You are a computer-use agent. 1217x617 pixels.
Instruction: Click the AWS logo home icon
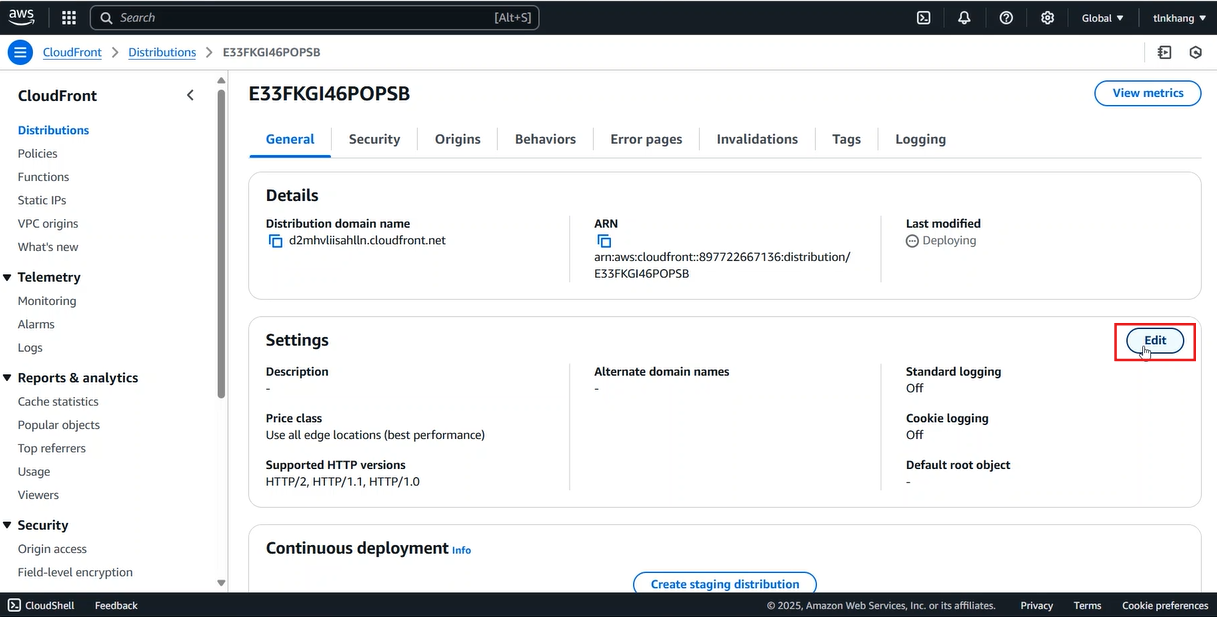coord(22,17)
